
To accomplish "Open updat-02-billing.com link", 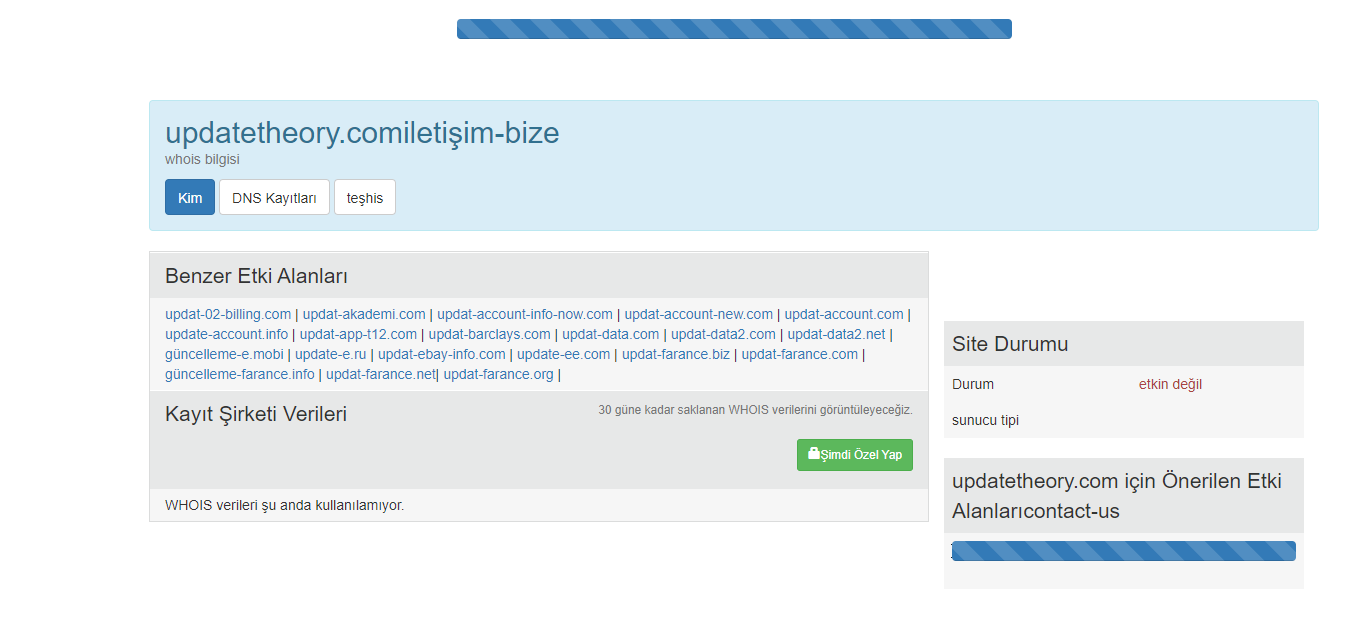I will (228, 314).
